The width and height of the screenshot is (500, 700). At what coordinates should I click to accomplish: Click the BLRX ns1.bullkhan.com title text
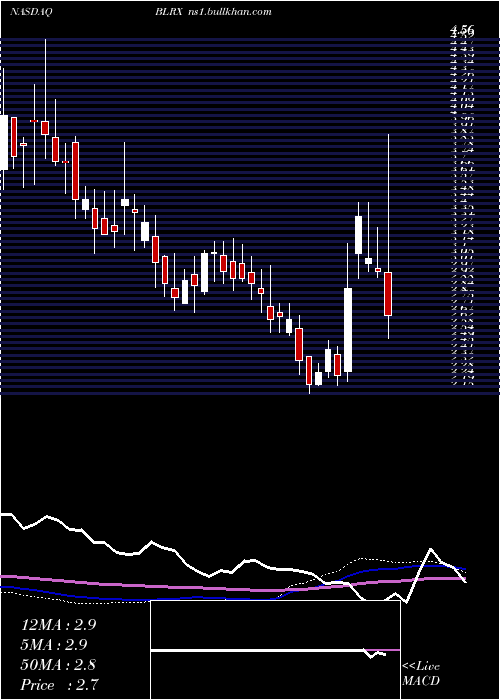point(213,12)
